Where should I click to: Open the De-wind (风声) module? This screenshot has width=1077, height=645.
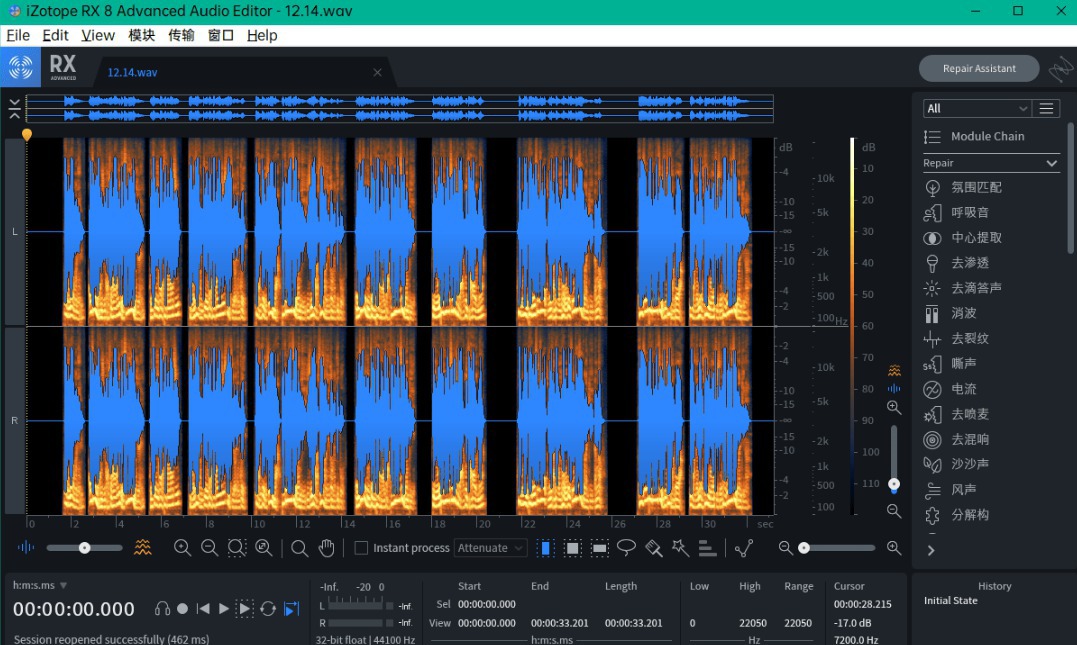[950, 490]
